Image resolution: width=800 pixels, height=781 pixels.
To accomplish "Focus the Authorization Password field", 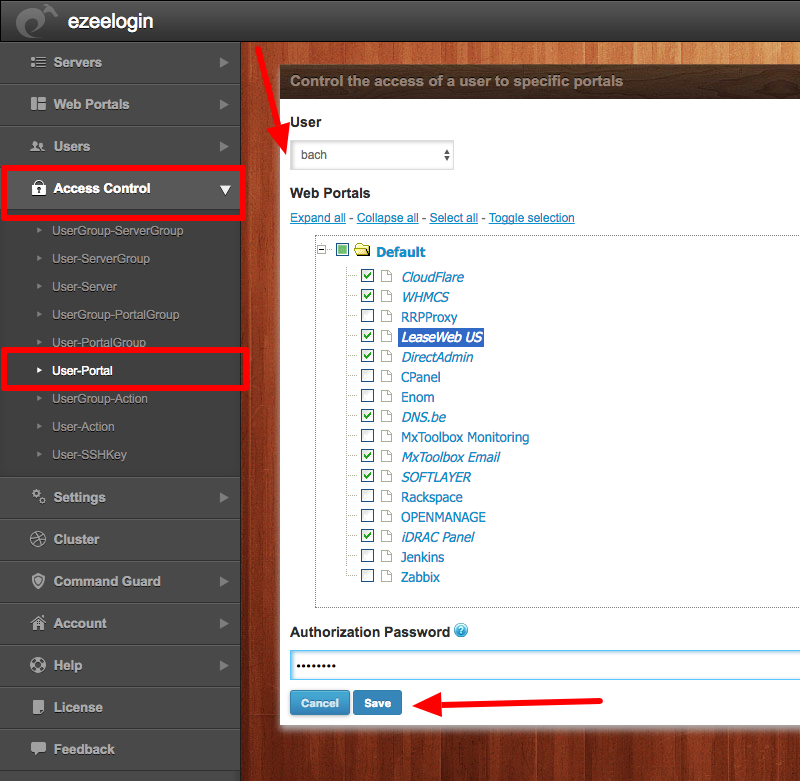I will pos(545,665).
